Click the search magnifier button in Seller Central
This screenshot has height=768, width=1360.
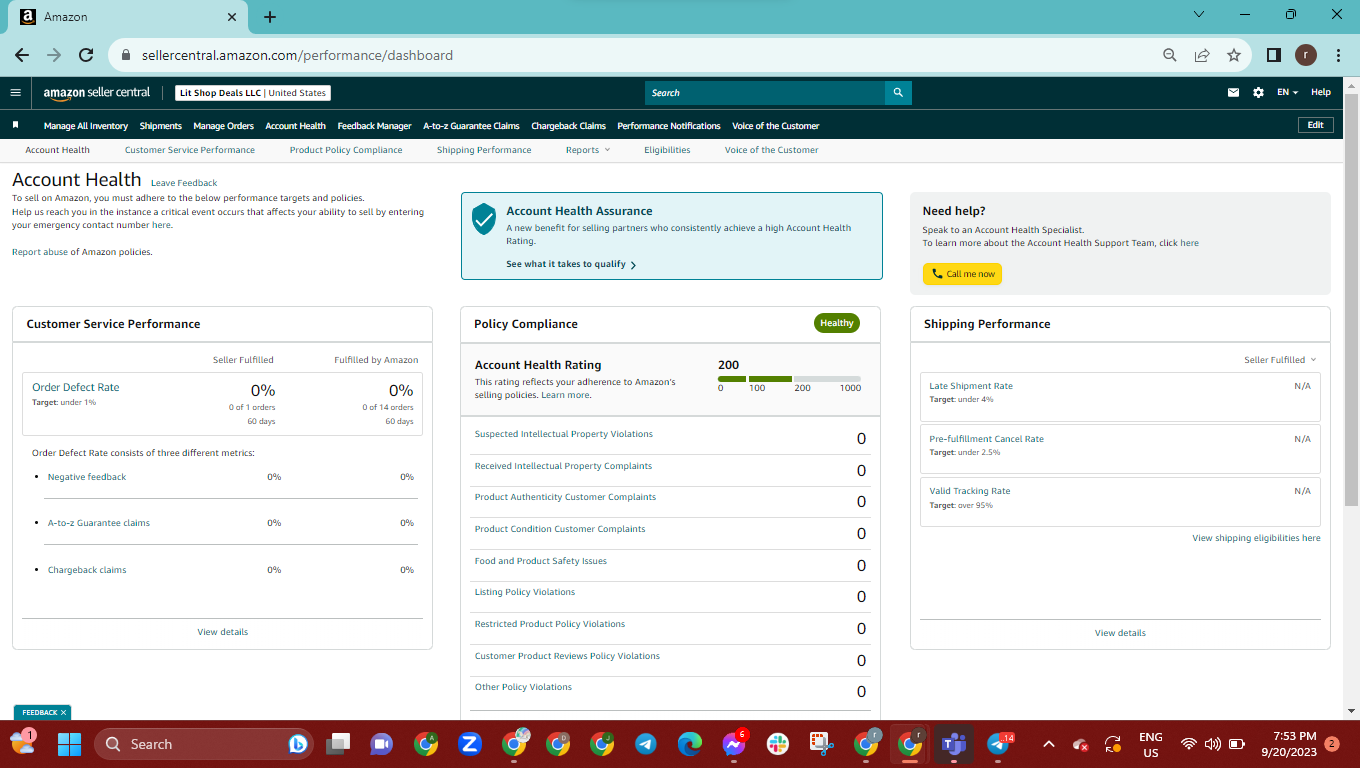coord(898,93)
